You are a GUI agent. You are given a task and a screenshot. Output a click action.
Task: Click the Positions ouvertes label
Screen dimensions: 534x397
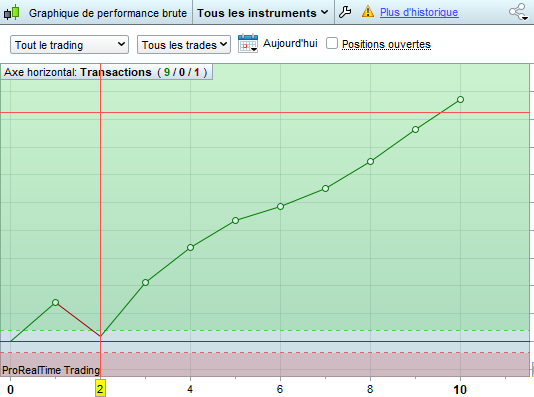tap(386, 44)
